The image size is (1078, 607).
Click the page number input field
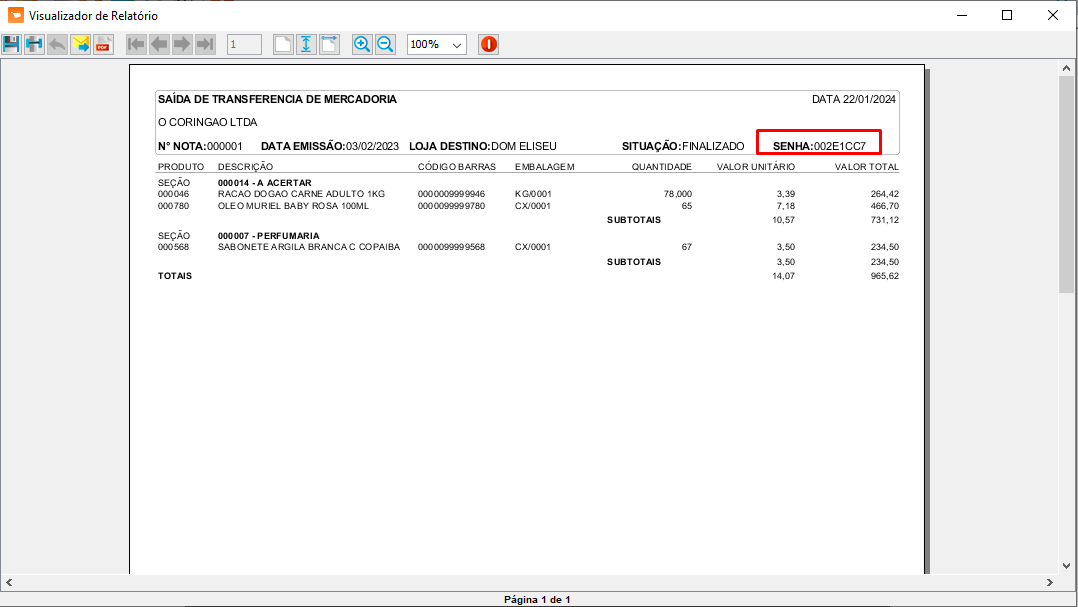click(244, 45)
